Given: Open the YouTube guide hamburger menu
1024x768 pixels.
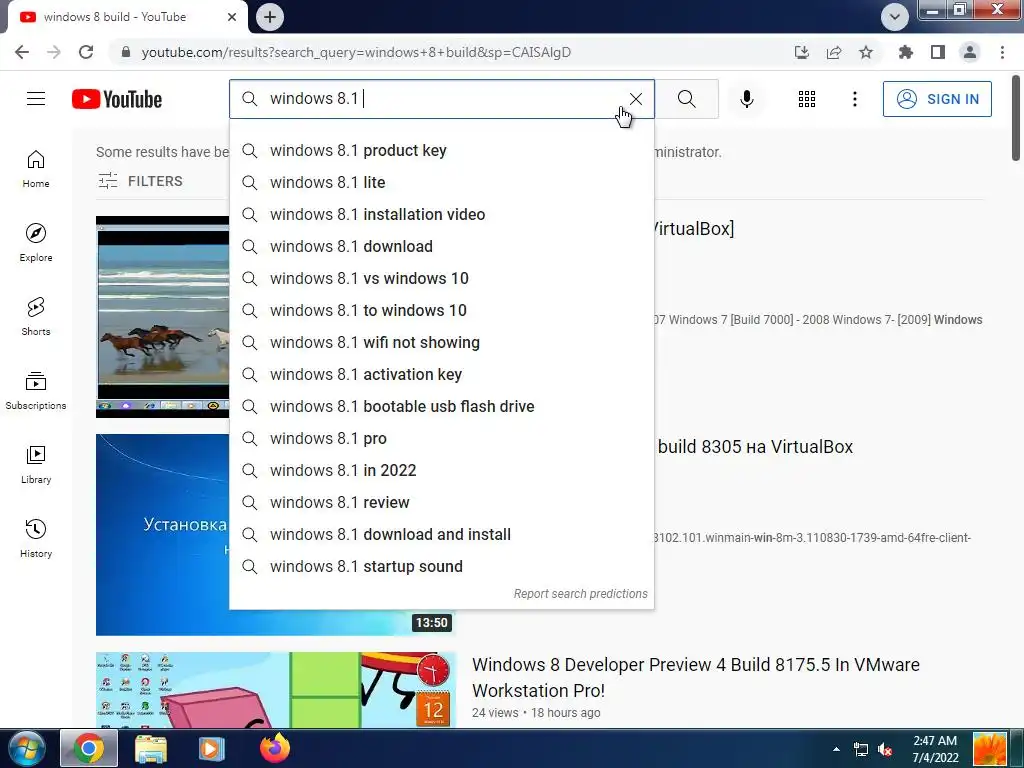Looking at the screenshot, I should pyautogui.click(x=36, y=99).
